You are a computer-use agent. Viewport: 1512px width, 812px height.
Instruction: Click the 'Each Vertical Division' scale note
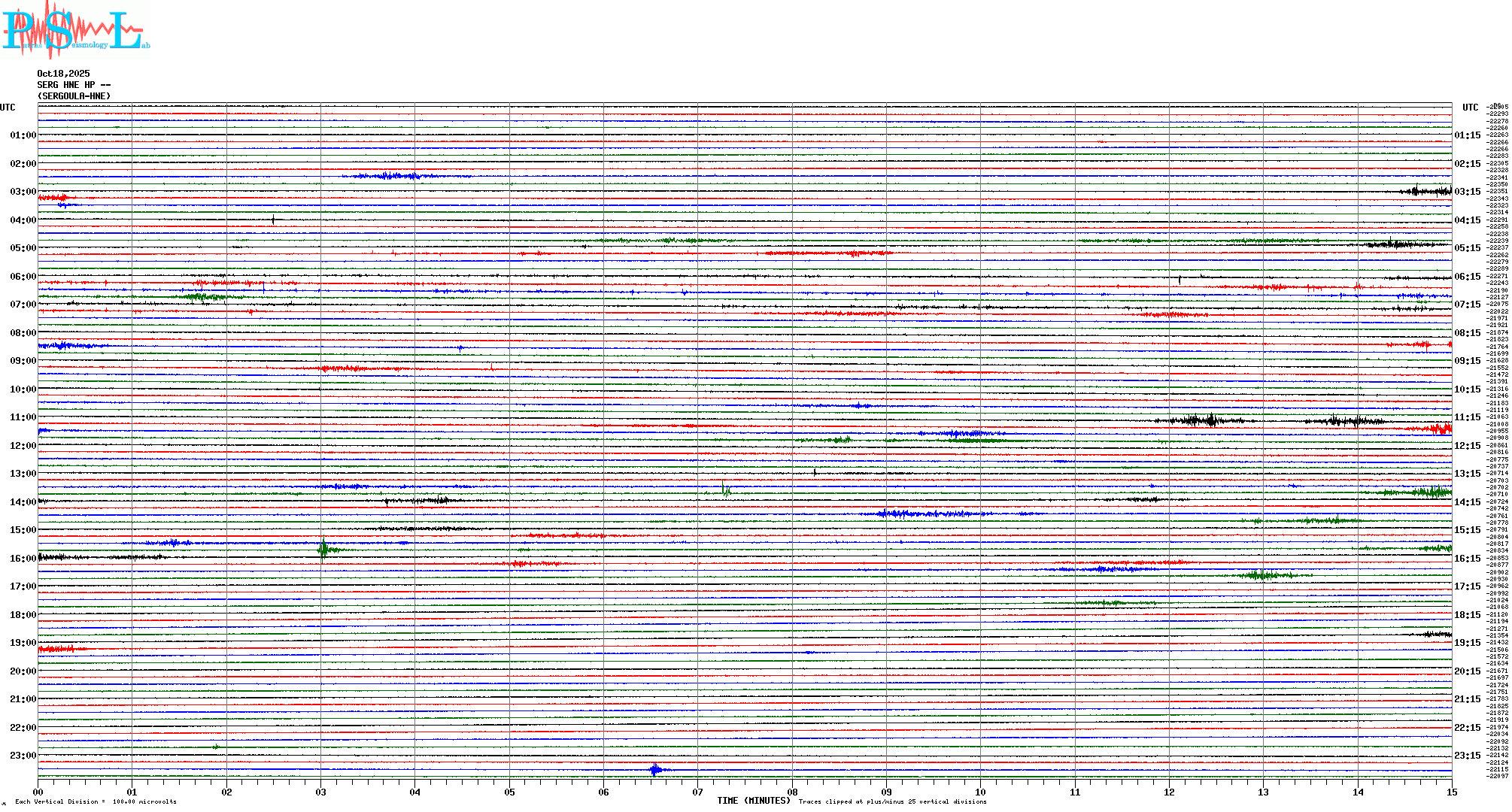(96, 801)
